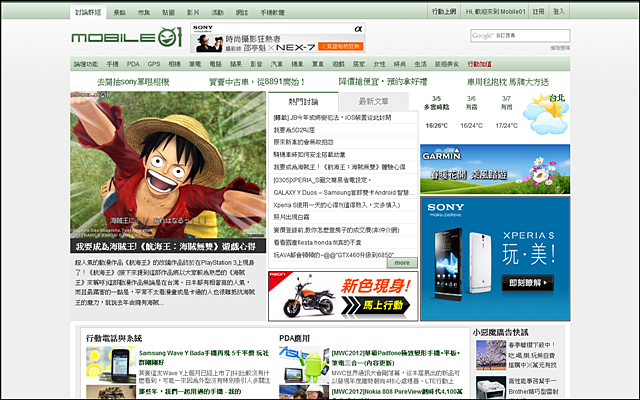Screen dimensions: 640x400
Task: Open the 生活 forum category
Action: coord(420,64)
